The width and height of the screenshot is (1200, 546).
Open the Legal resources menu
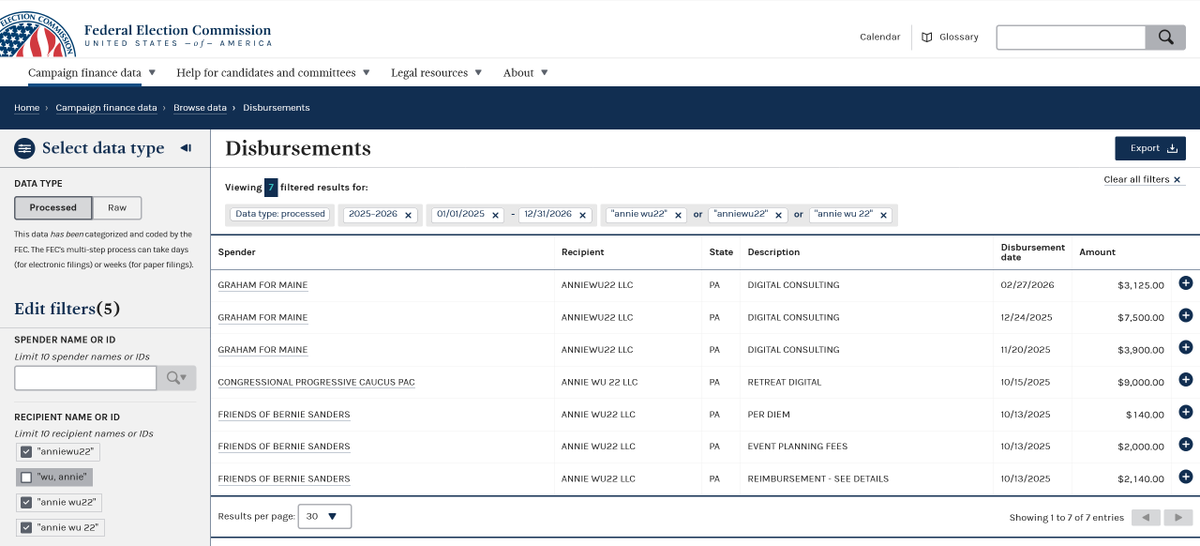437,73
